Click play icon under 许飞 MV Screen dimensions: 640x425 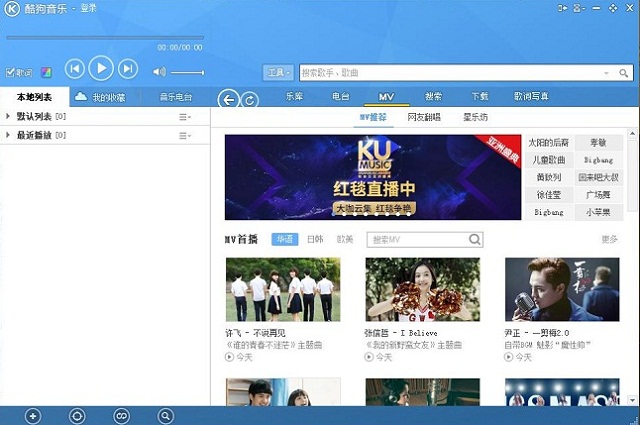pyautogui.click(x=229, y=357)
